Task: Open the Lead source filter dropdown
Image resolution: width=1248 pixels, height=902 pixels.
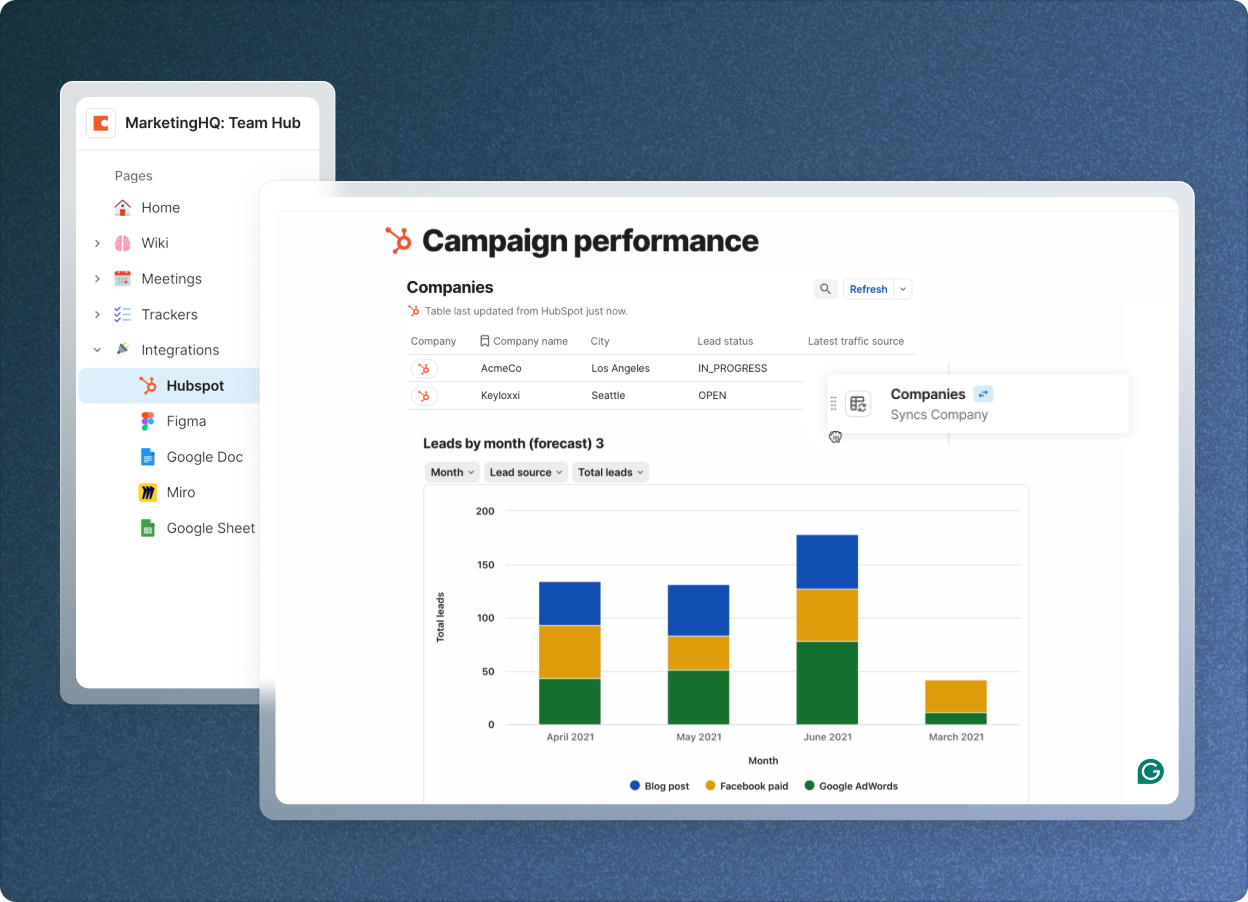Action: click(525, 471)
